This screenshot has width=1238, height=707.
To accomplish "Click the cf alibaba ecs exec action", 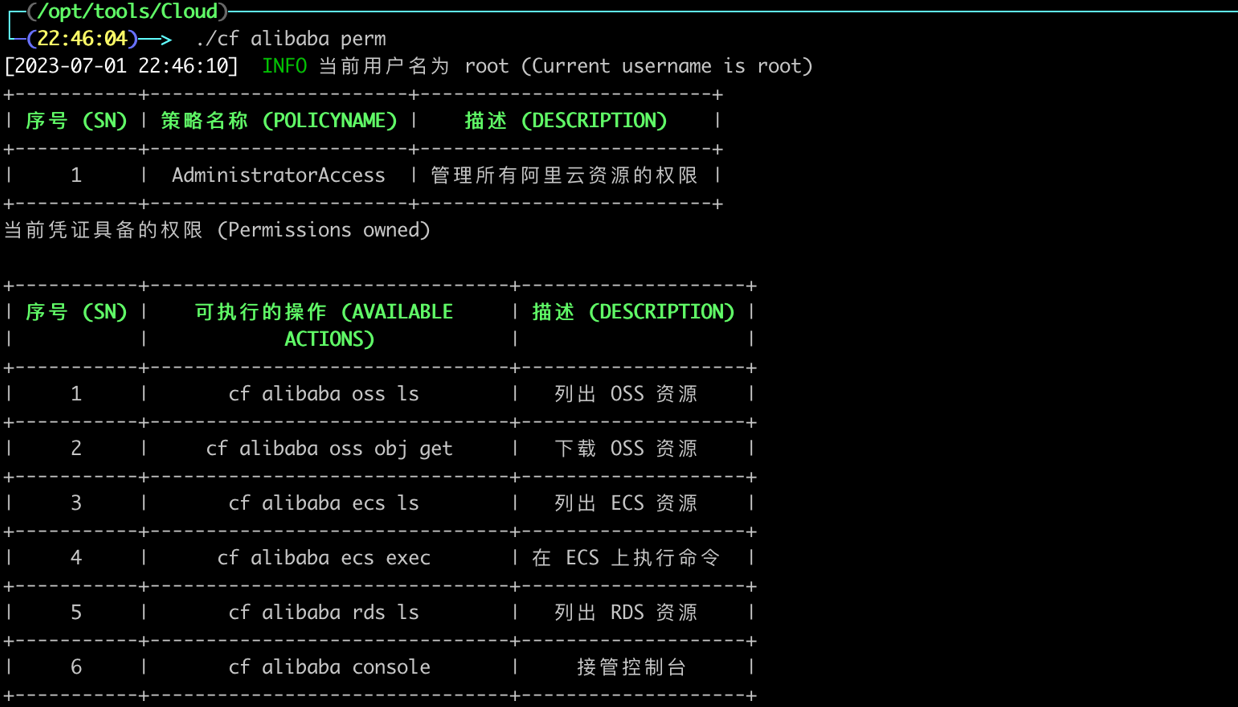I will tap(324, 558).
